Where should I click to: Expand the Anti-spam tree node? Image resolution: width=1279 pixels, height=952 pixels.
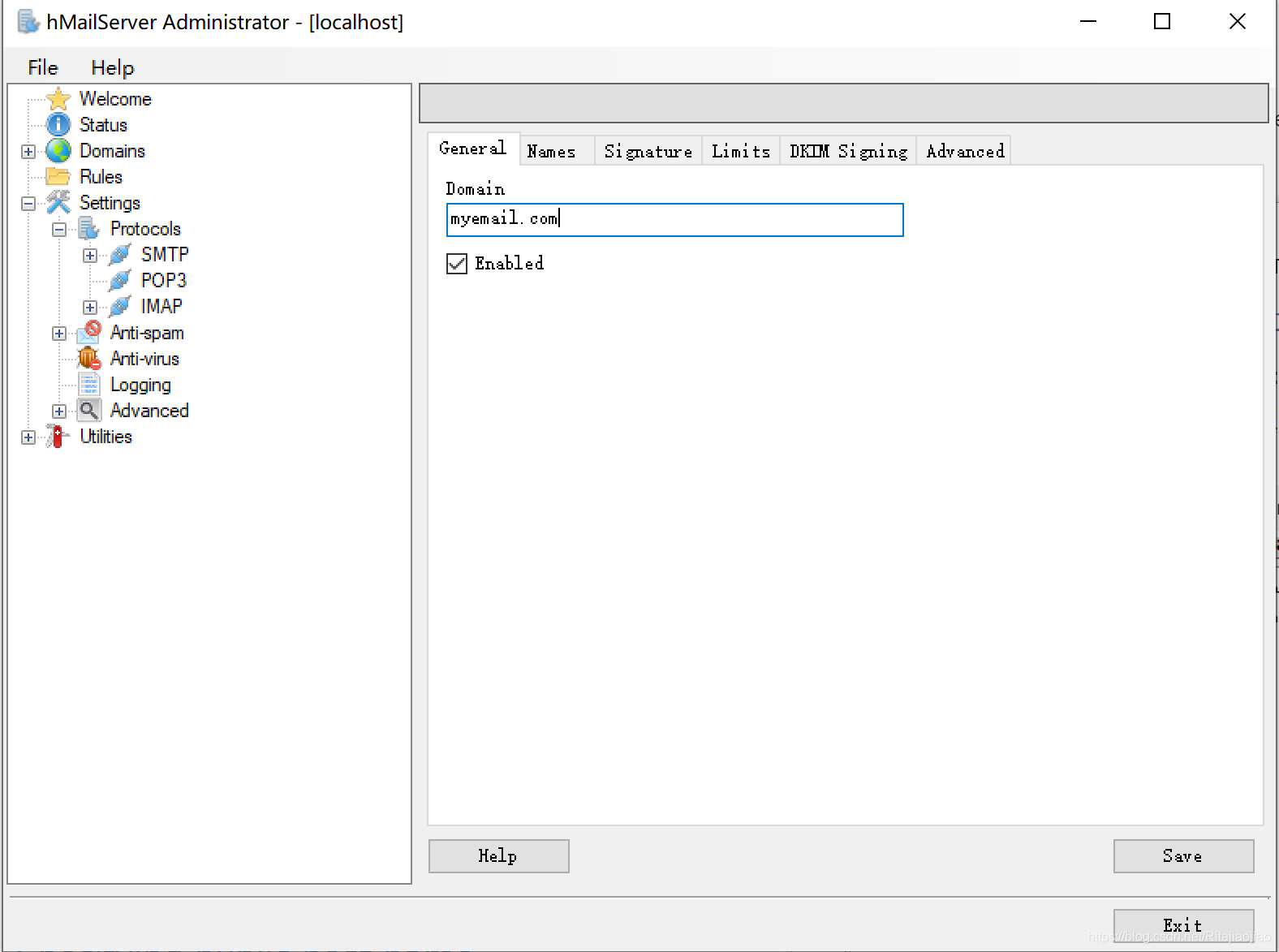pos(59,334)
